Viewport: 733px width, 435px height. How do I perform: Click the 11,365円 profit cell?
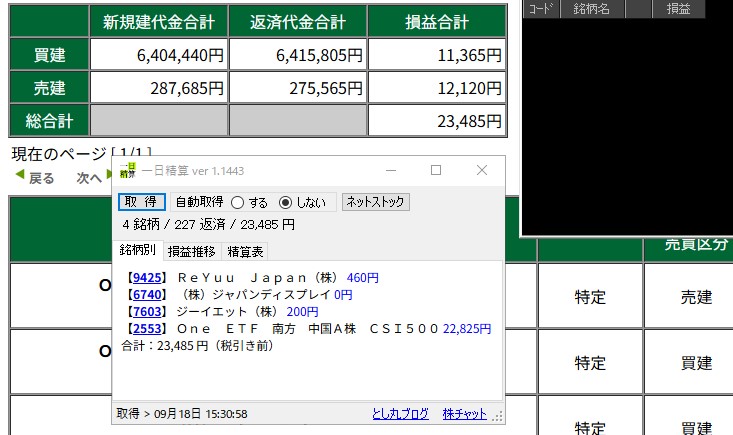tap(437, 55)
